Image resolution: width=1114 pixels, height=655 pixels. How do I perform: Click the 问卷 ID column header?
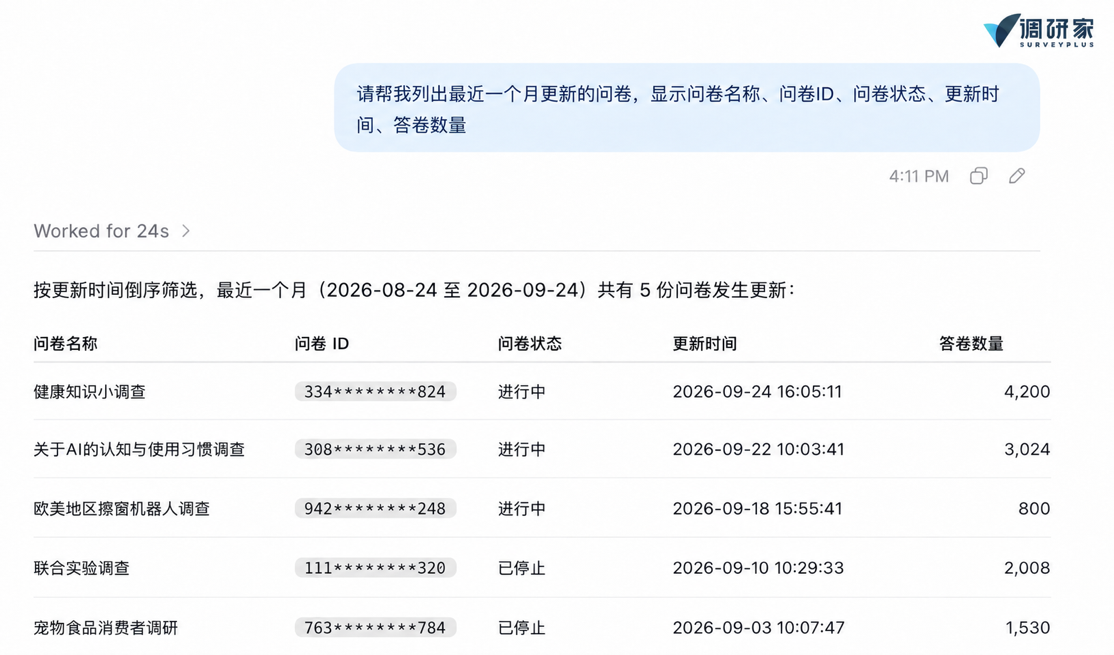tap(322, 344)
